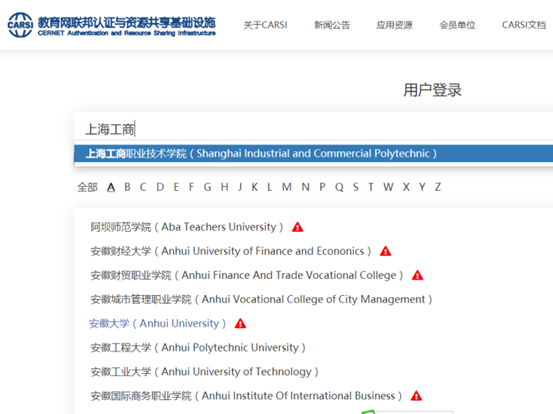Filter institutions by letter S
This screenshot has width=553, height=414.
[x=356, y=187]
